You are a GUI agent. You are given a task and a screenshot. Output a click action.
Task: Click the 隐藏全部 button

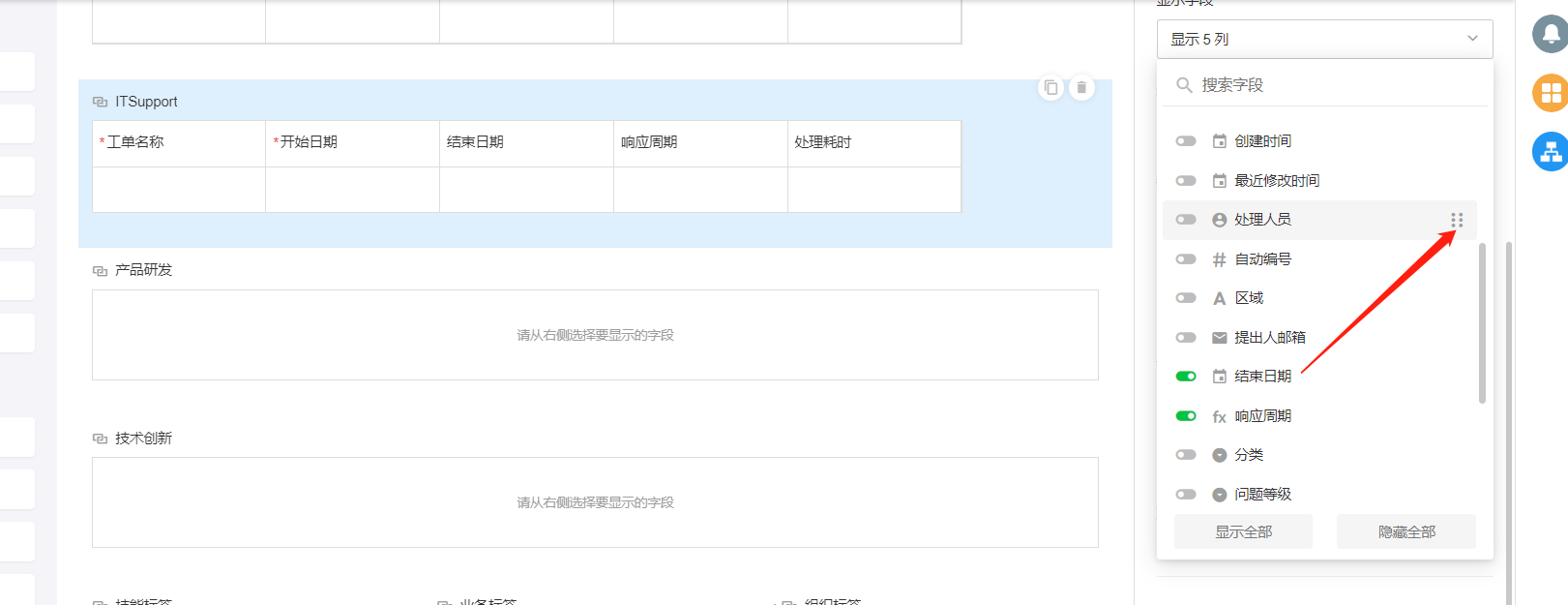point(1406,532)
